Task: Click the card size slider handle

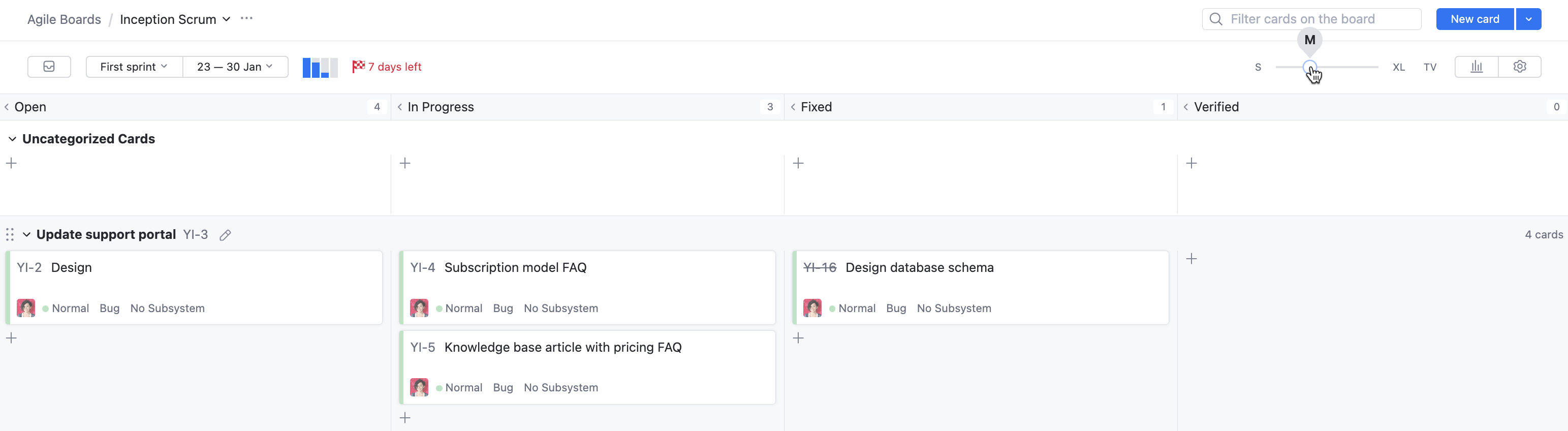Action: coord(1309,67)
